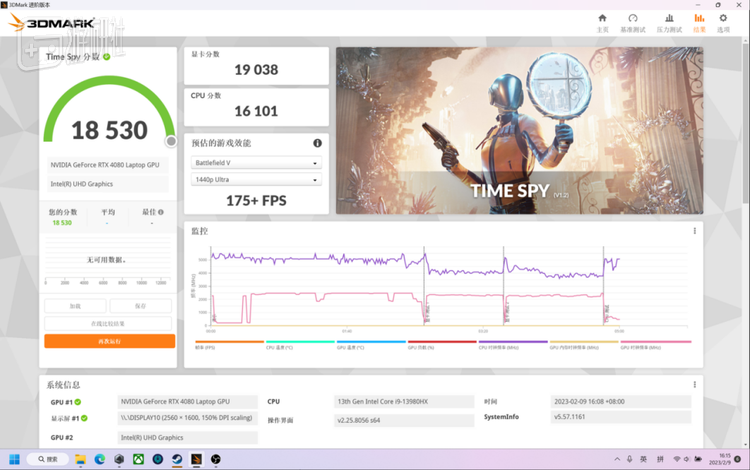
Task: Expand the Battlefield V game dropdown
Action: 256,163
